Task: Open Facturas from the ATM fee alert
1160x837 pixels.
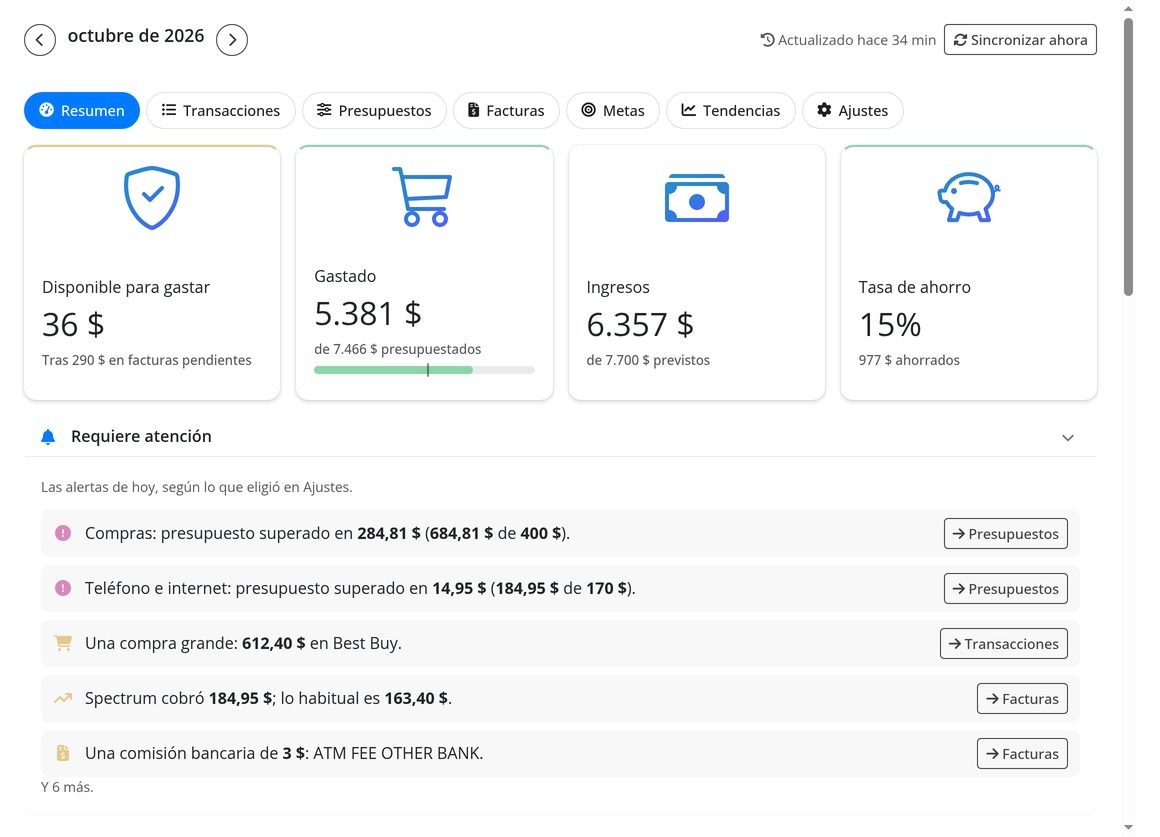Action: click(x=1022, y=753)
